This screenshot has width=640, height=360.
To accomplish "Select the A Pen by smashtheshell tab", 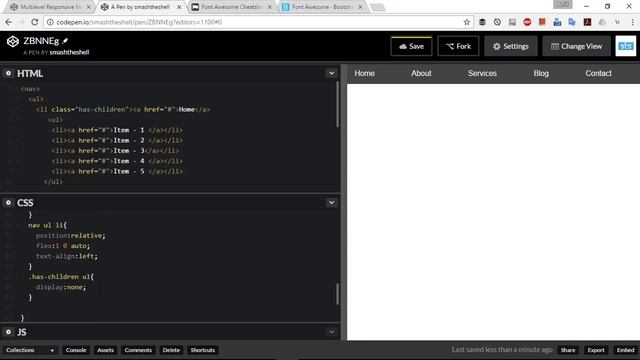I will pos(140,7).
